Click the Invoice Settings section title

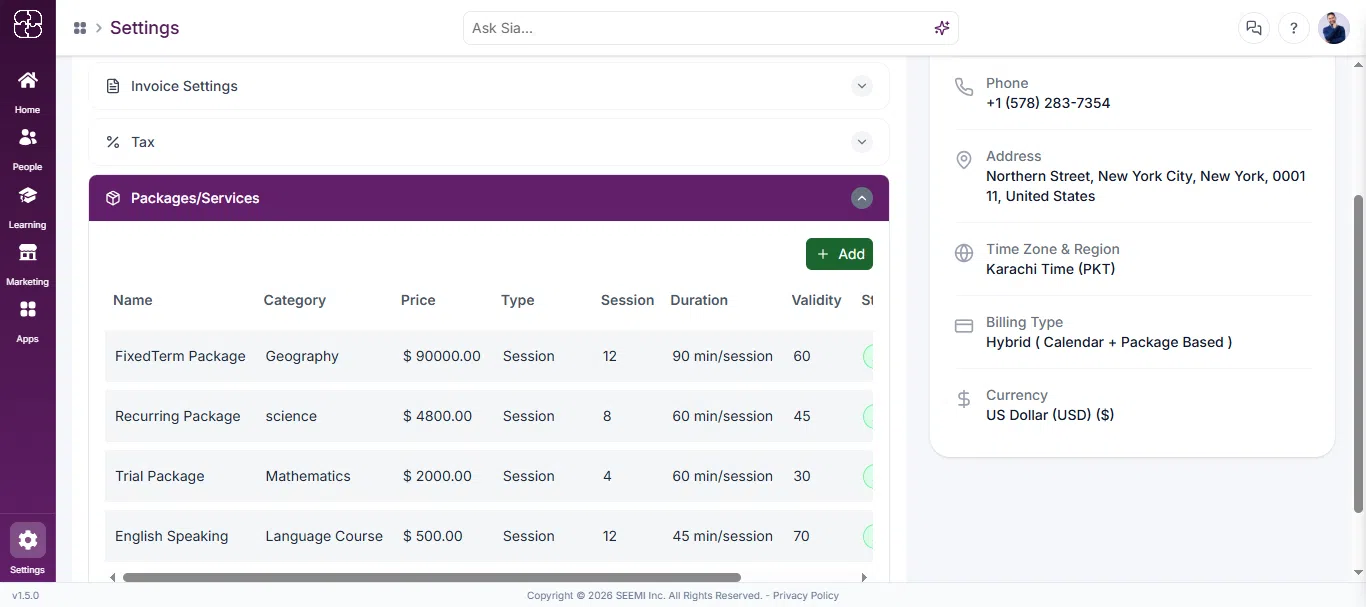tap(185, 86)
